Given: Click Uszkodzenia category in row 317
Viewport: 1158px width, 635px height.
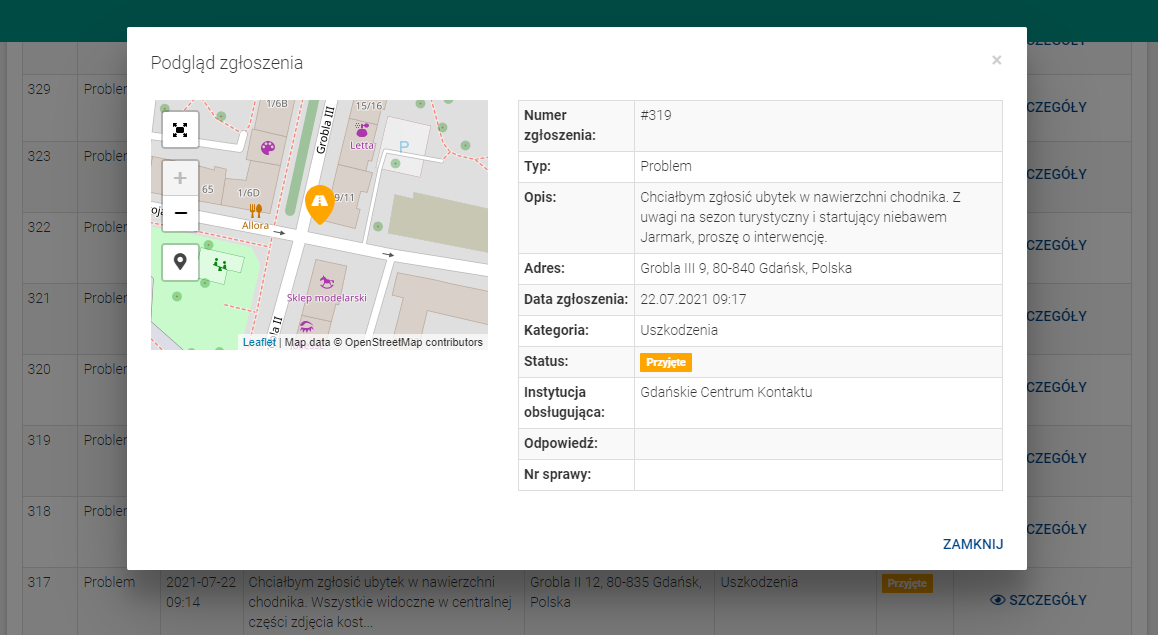Looking at the screenshot, I should click(759, 582).
